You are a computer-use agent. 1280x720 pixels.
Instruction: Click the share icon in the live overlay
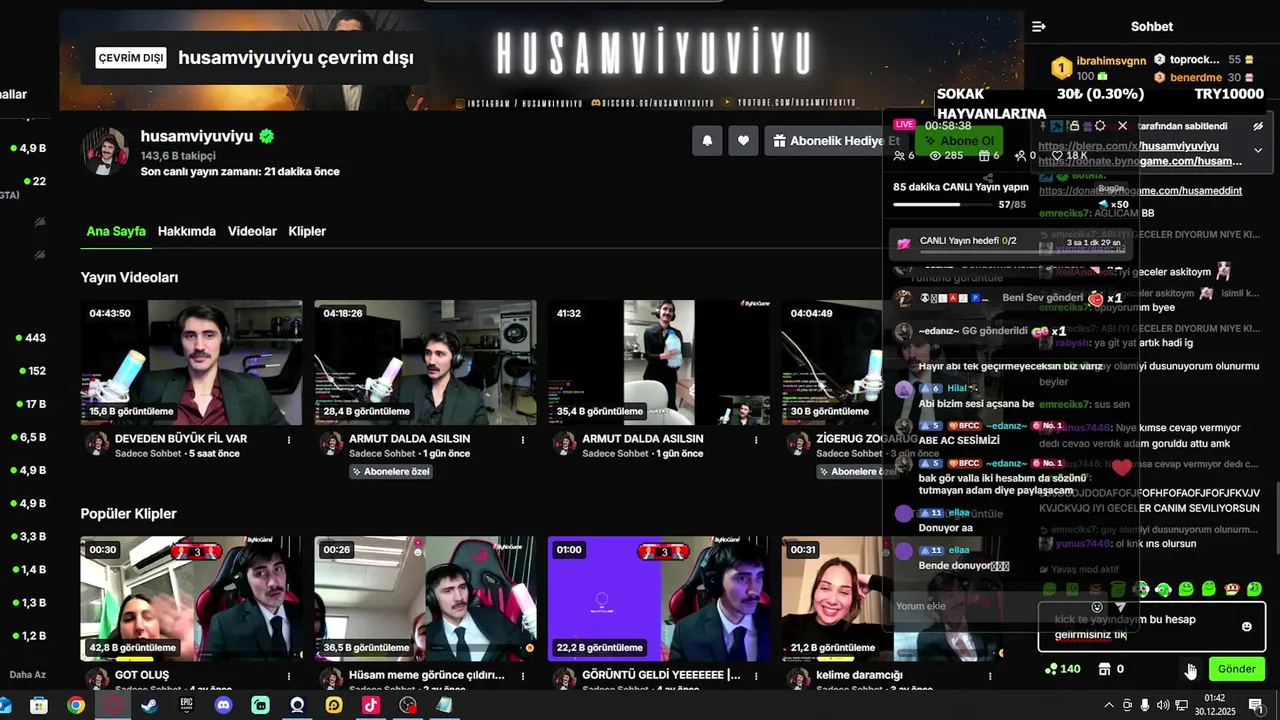coord(988,178)
